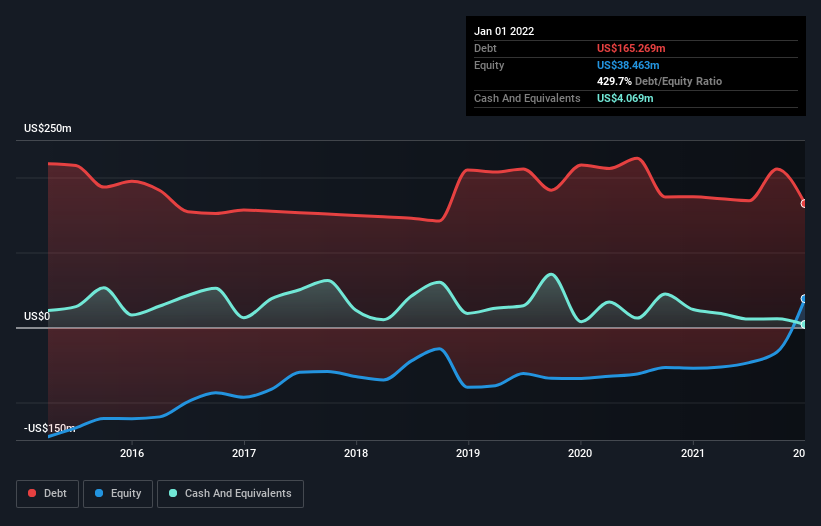Screen dimensions: 821x526
Task: Click the US$165.269m debt value
Action: [x=631, y=48]
